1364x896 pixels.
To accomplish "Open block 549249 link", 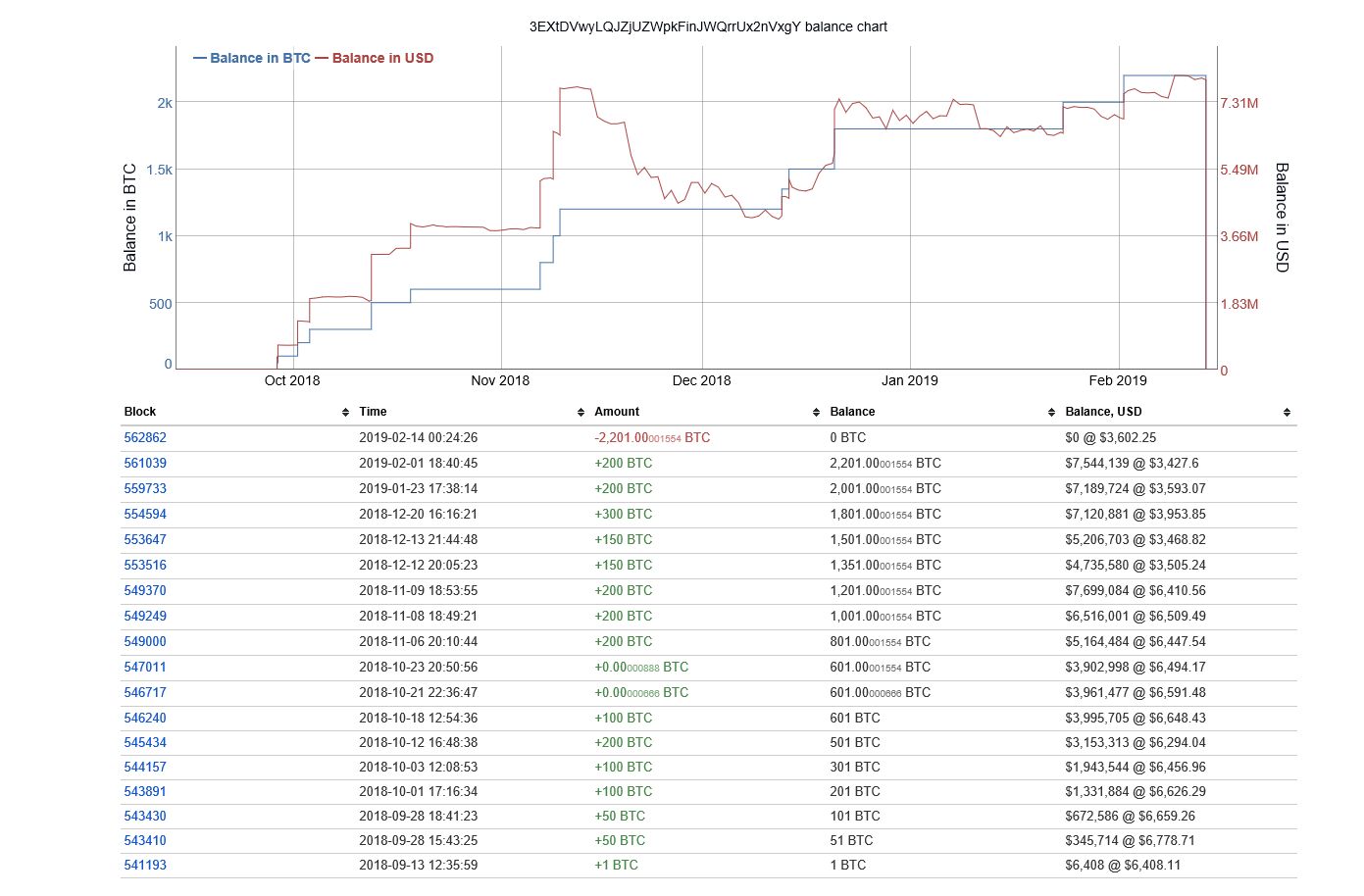I will point(145,616).
